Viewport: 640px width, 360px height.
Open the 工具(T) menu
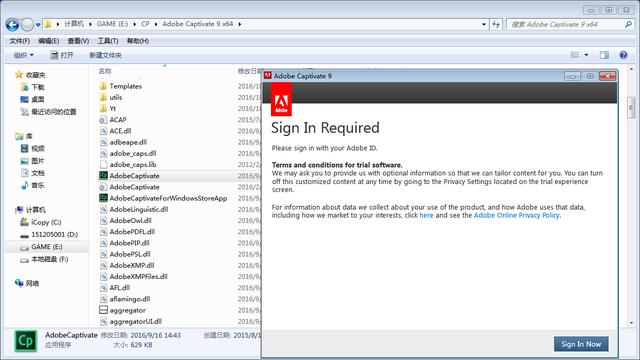108,41
